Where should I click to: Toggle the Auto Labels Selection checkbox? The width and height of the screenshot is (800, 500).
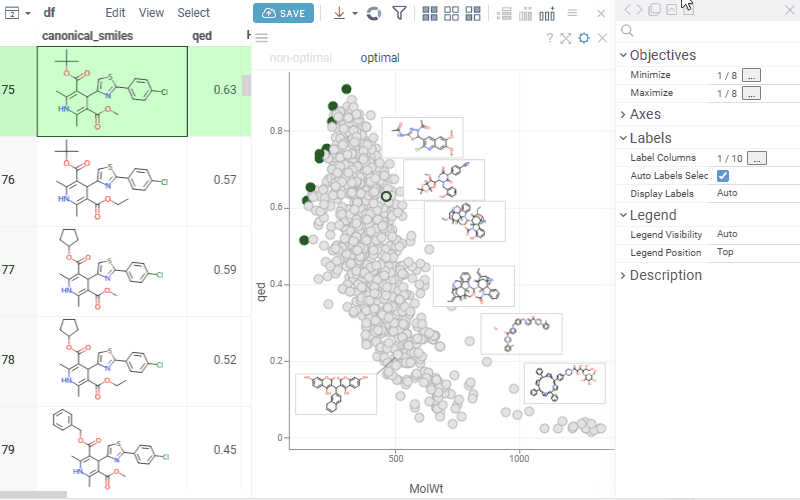(723, 176)
